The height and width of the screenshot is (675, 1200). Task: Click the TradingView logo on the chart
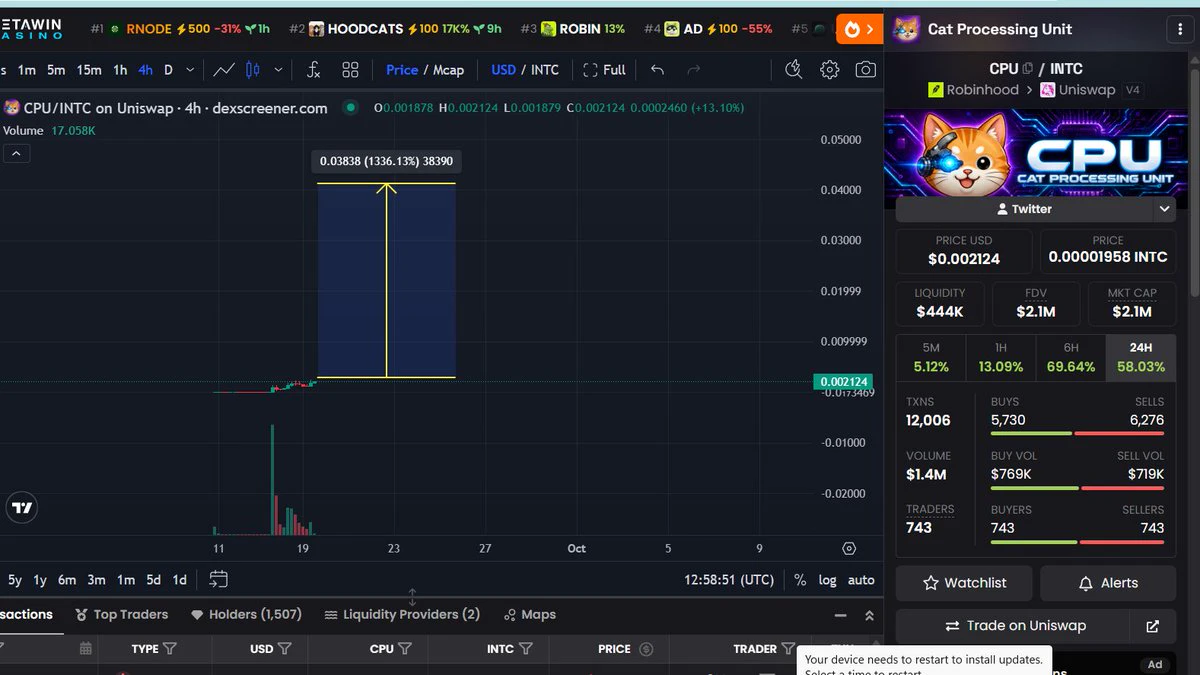pyautogui.click(x=21, y=508)
